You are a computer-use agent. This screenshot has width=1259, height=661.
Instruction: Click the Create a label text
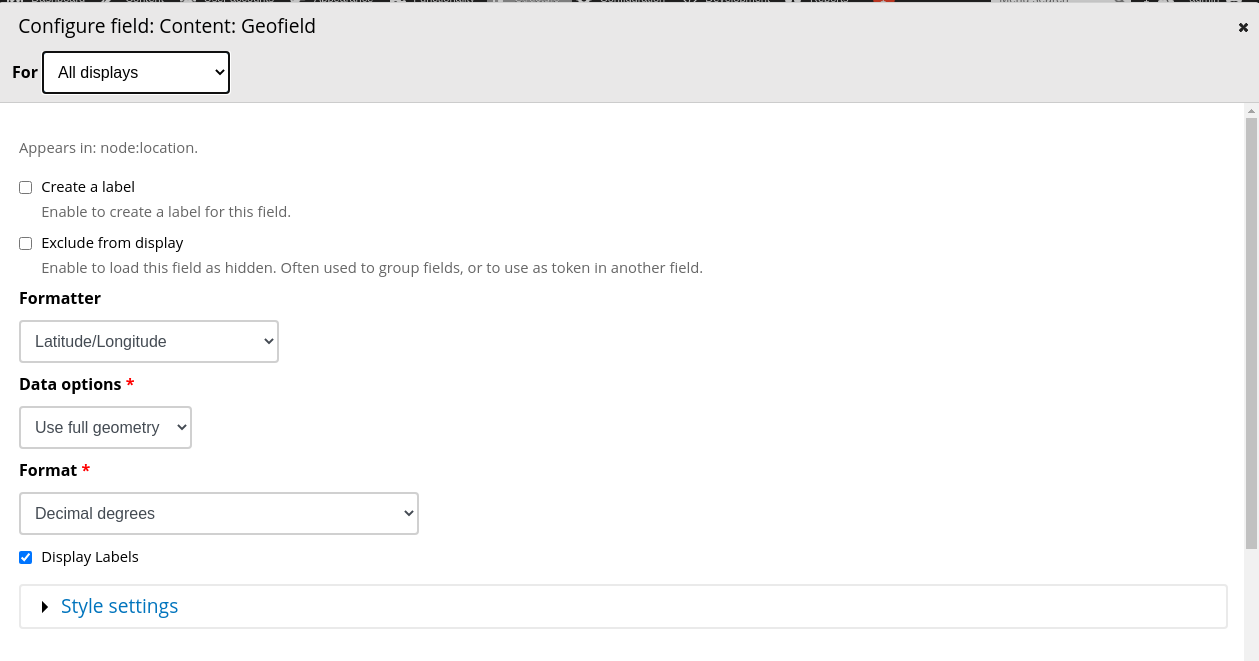(88, 187)
